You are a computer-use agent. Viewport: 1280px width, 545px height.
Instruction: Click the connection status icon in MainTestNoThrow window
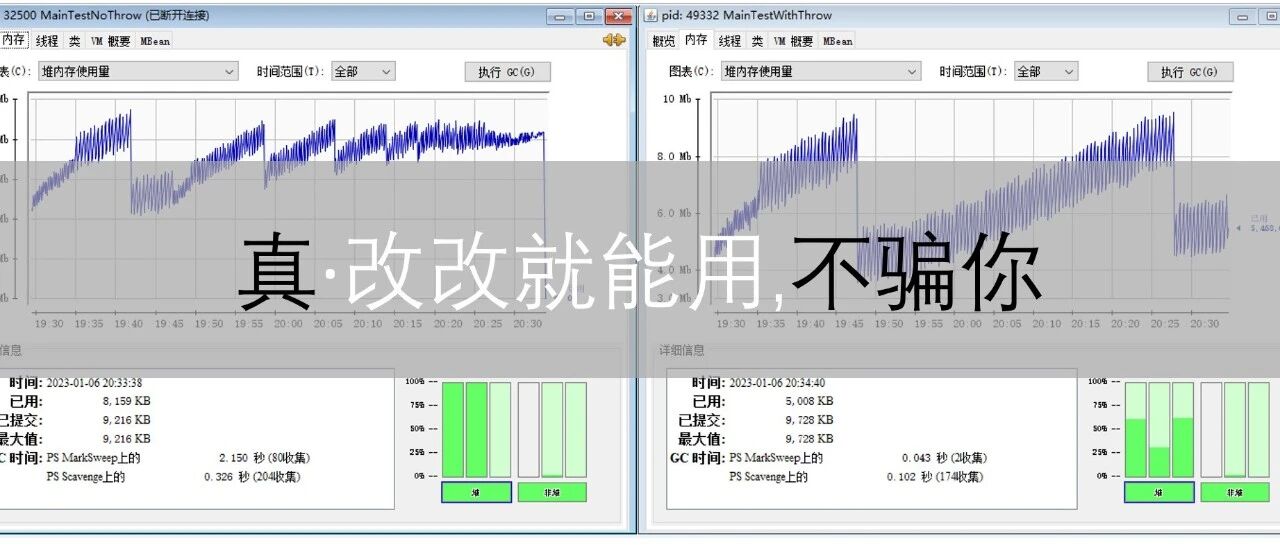click(613, 40)
